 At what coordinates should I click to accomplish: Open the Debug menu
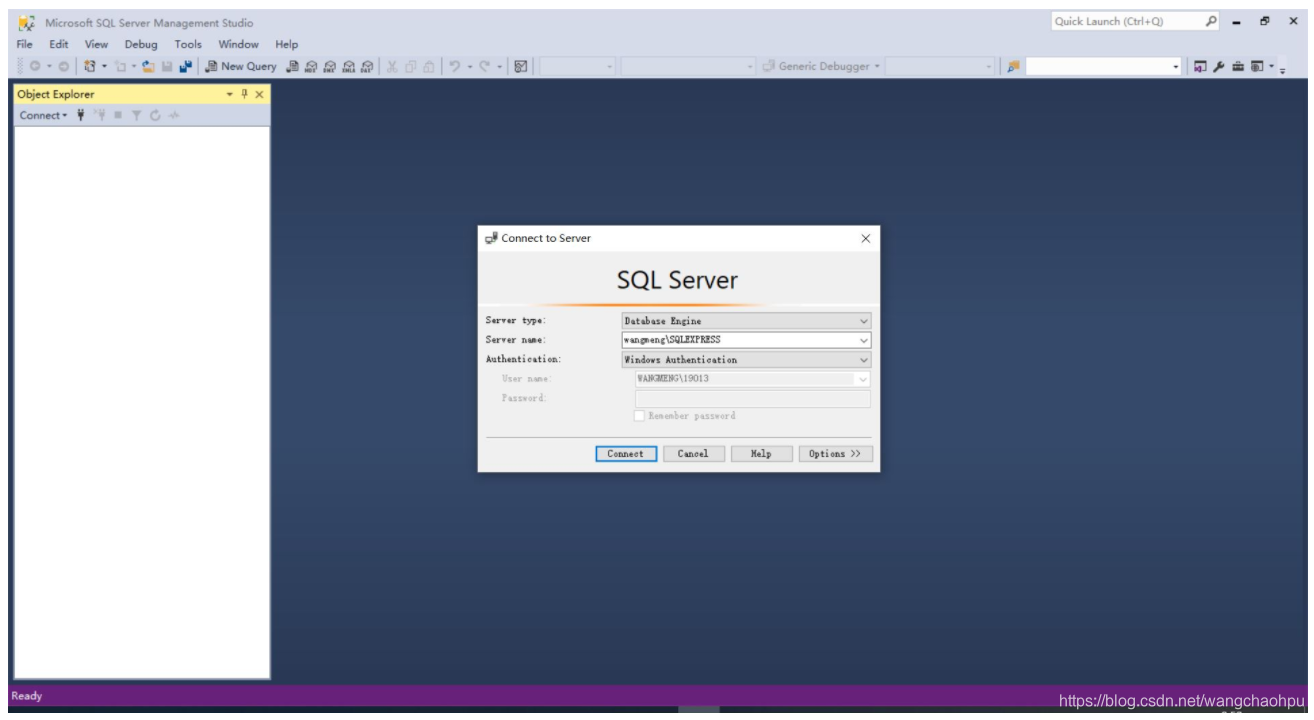142,44
